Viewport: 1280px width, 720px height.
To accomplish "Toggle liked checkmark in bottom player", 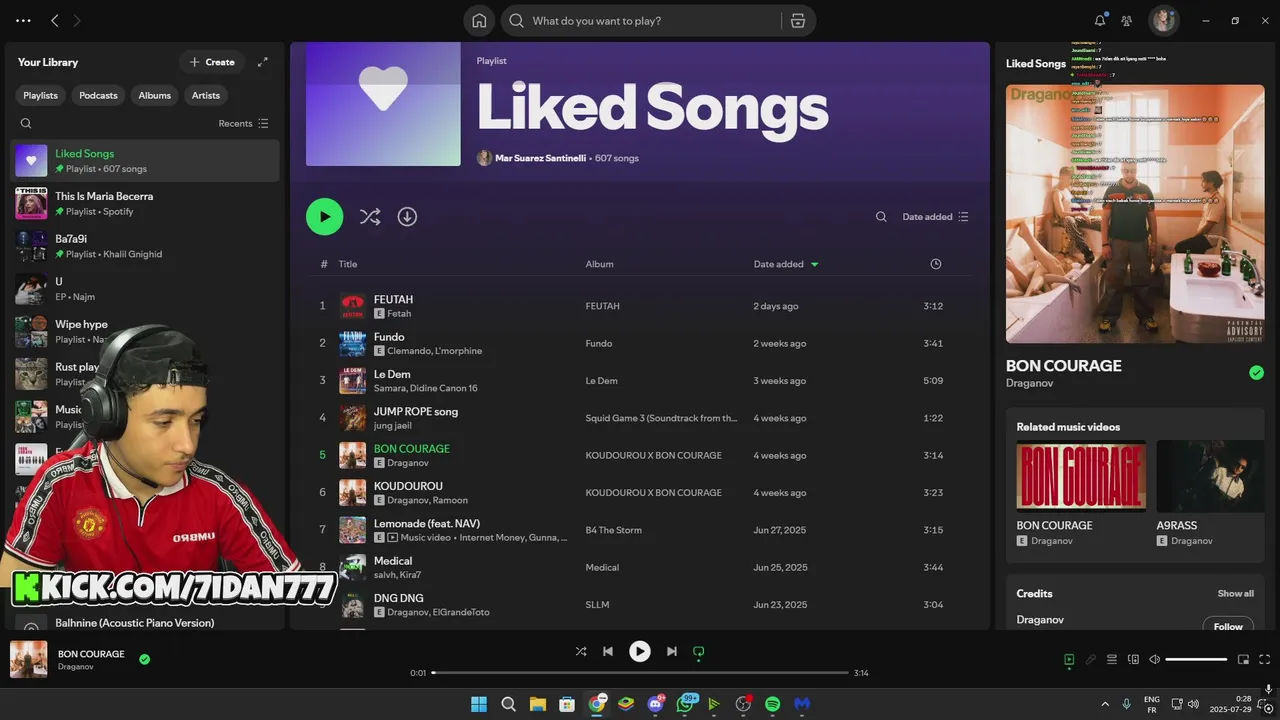I will pyautogui.click(x=145, y=659).
